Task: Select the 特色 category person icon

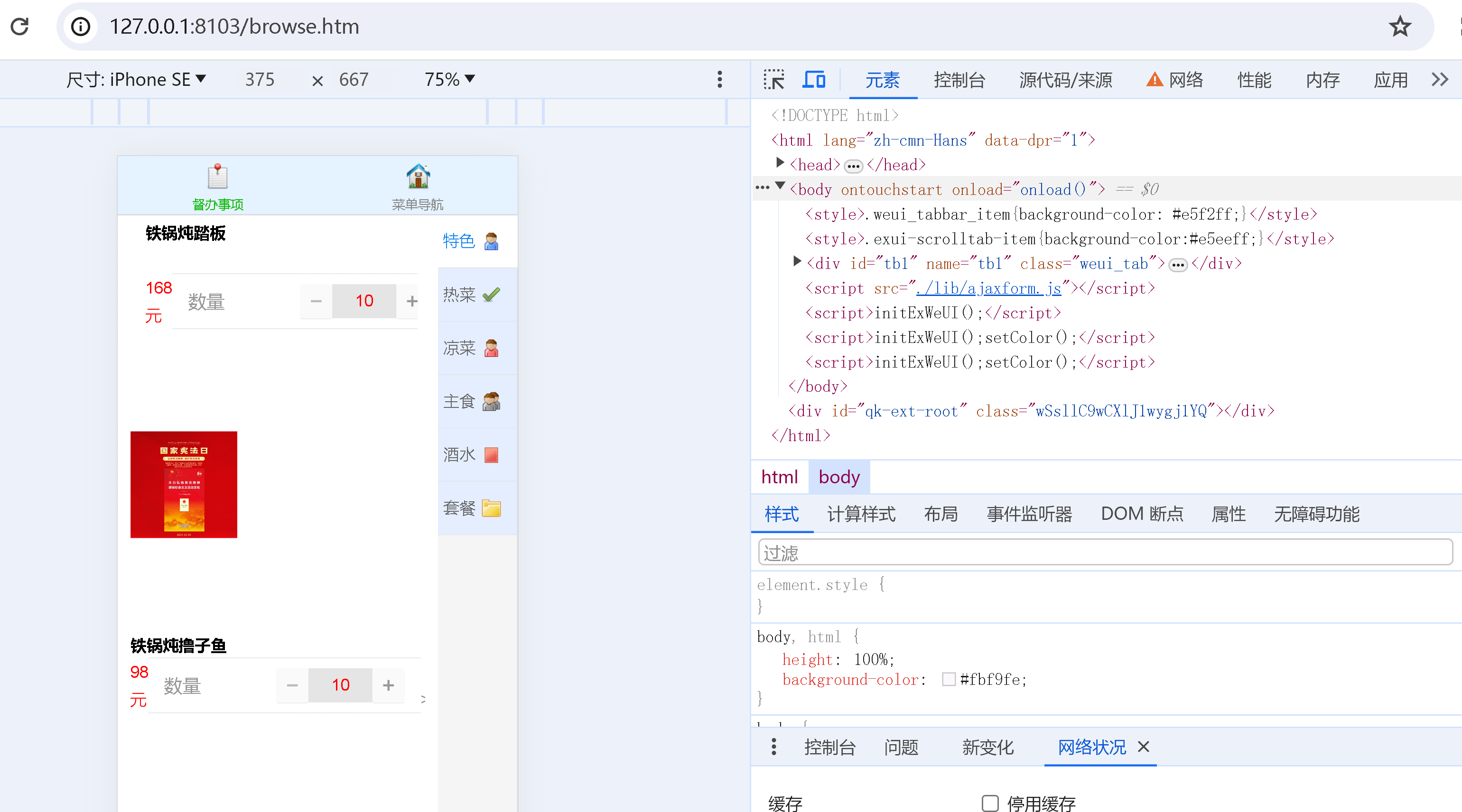Action: 491,241
